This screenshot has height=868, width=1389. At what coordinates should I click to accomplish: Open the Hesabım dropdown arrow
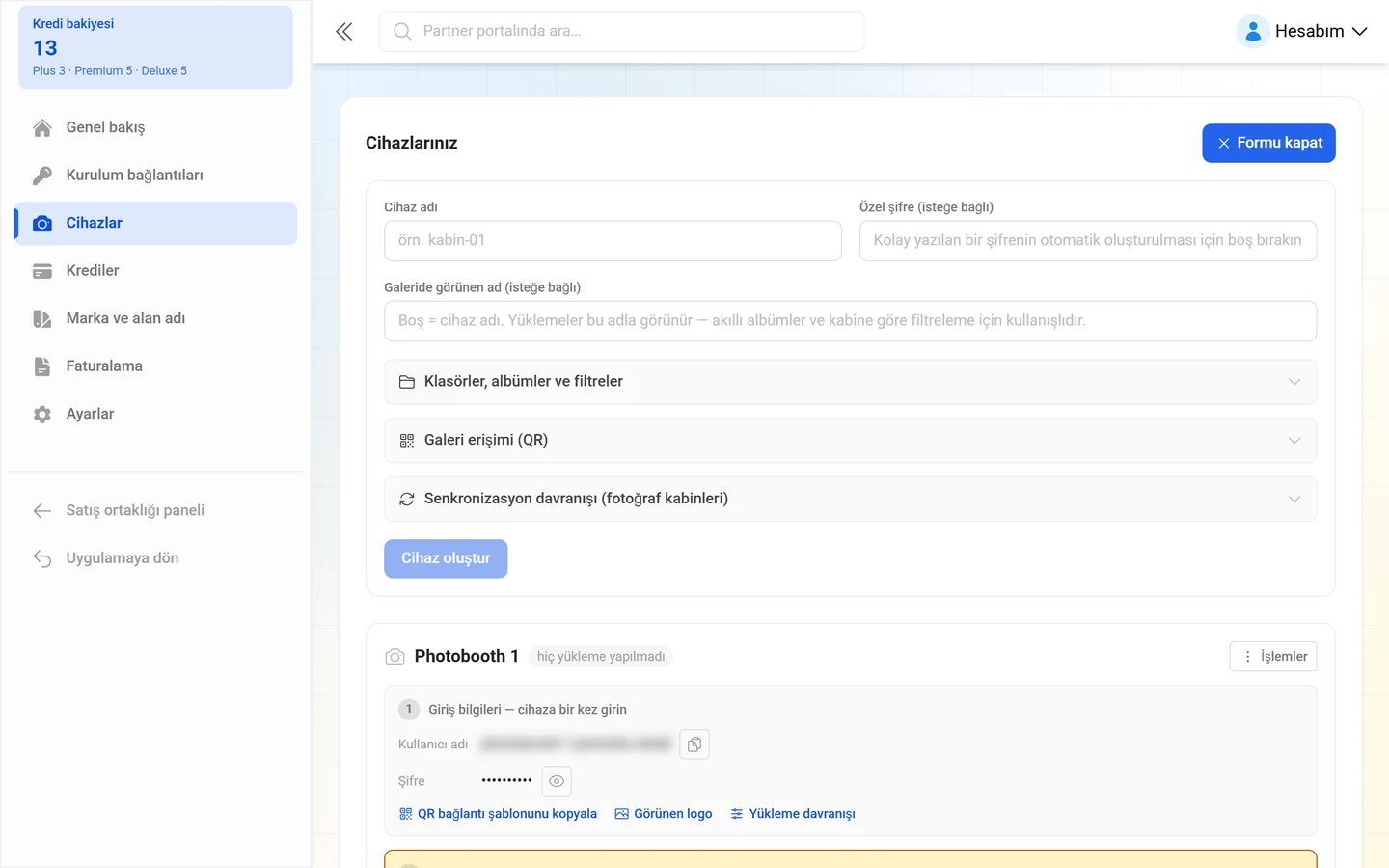click(1359, 32)
